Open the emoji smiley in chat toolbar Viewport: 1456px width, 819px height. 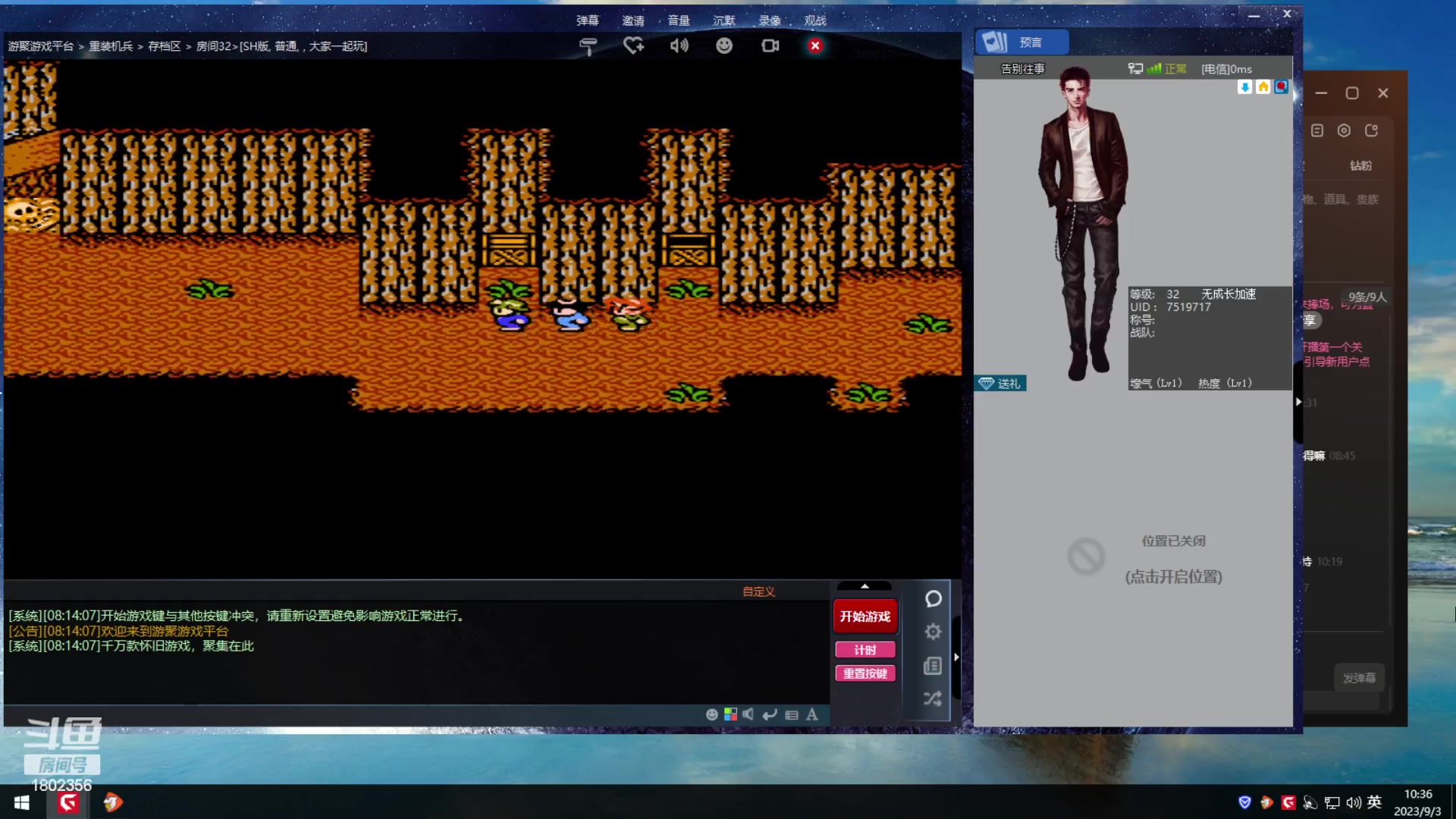click(x=711, y=714)
